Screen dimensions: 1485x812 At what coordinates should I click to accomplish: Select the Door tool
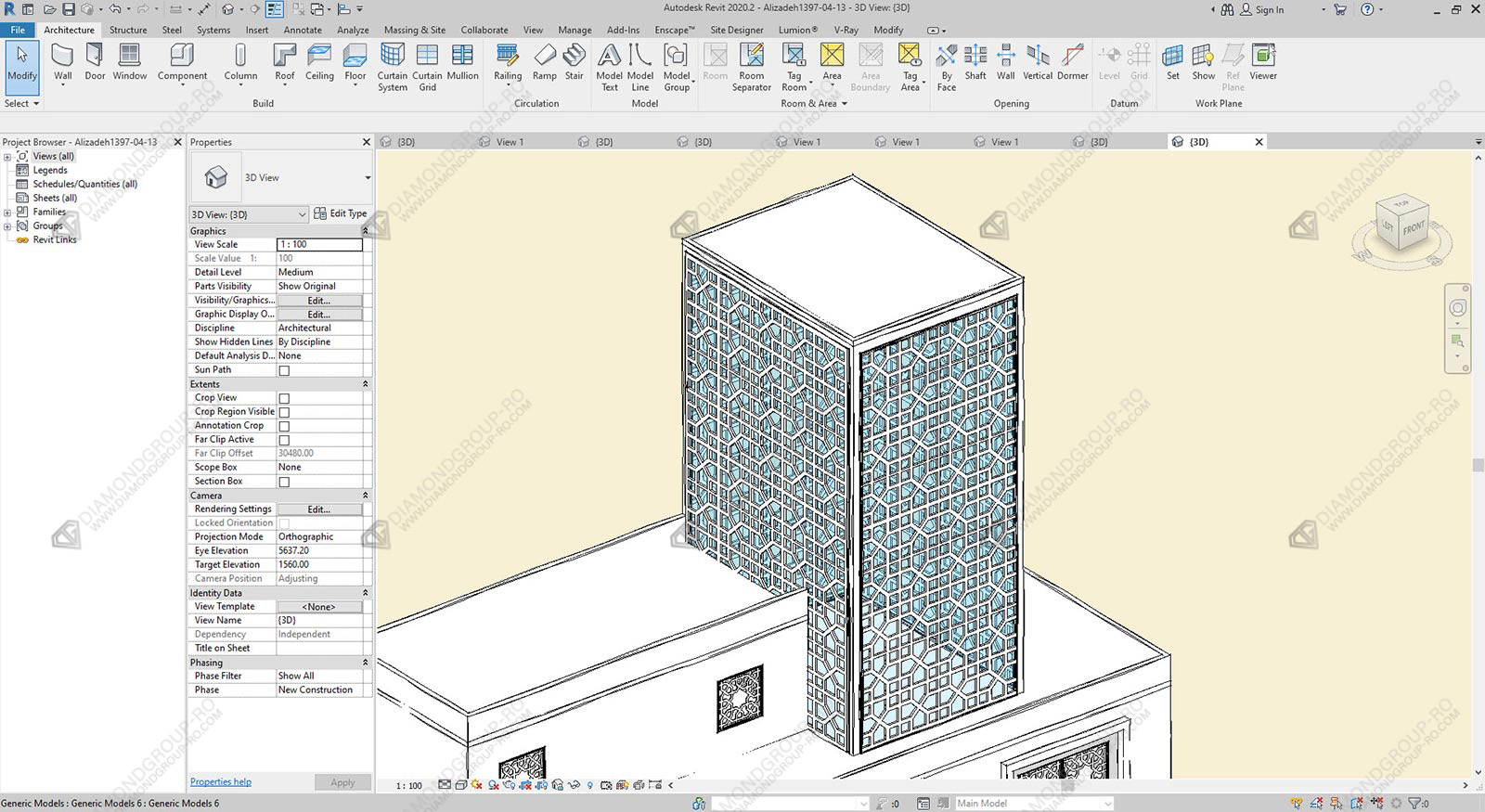[95, 63]
